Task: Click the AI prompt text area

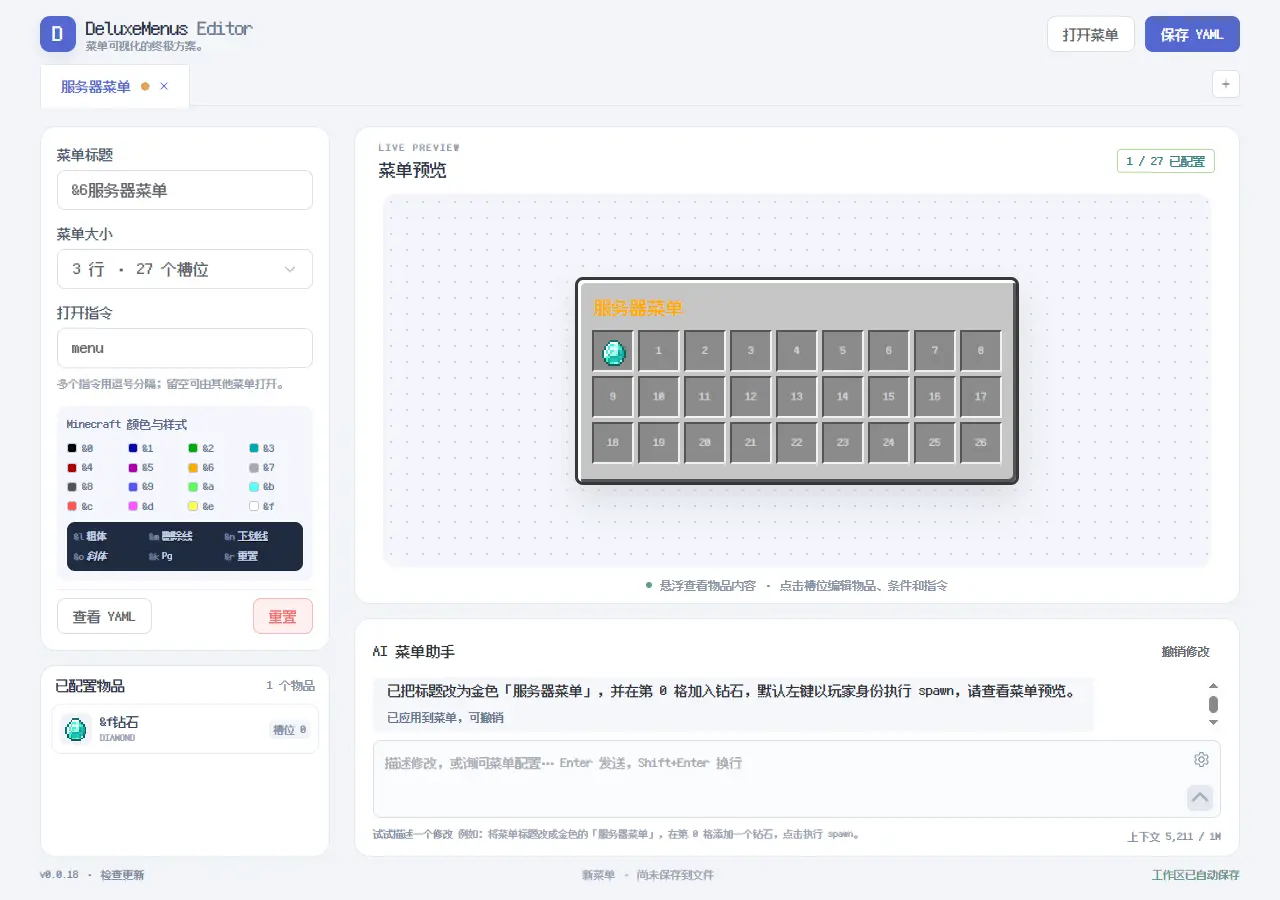Action: coord(797,779)
